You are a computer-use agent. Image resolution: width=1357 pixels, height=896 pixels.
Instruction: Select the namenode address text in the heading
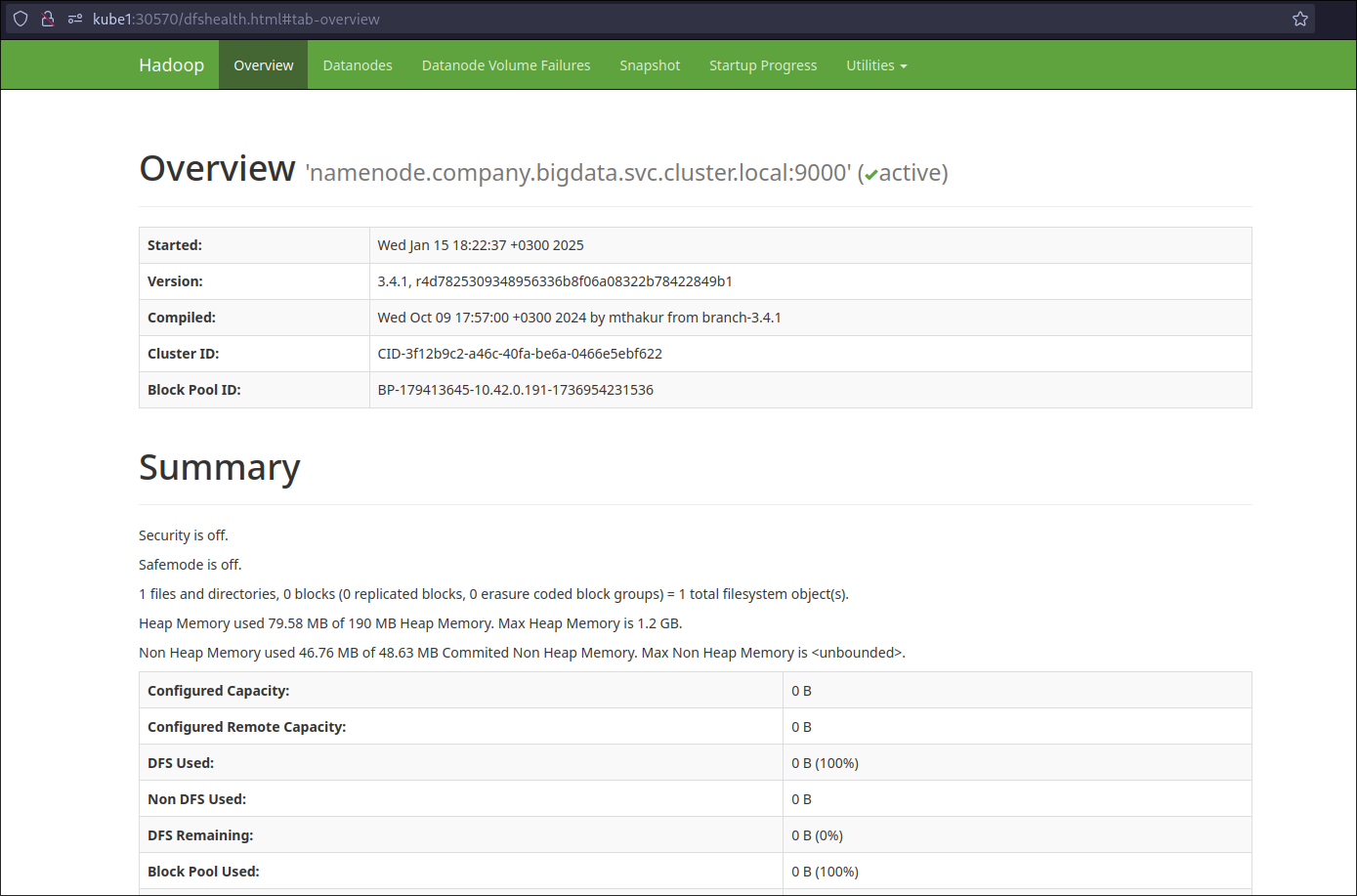pyautogui.click(x=578, y=173)
